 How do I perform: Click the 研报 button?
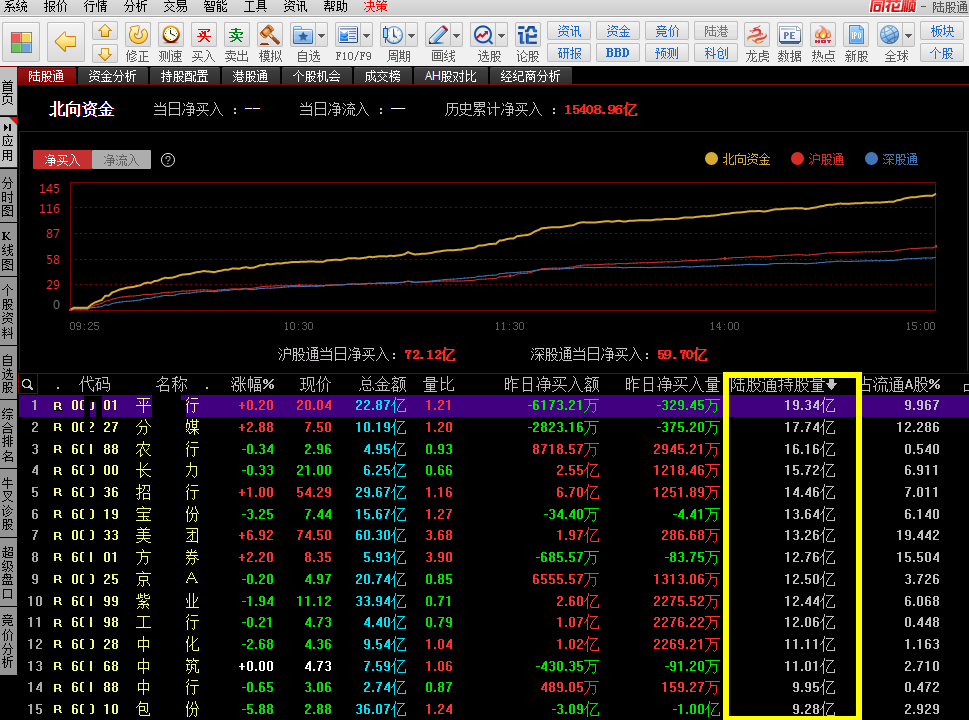569,54
